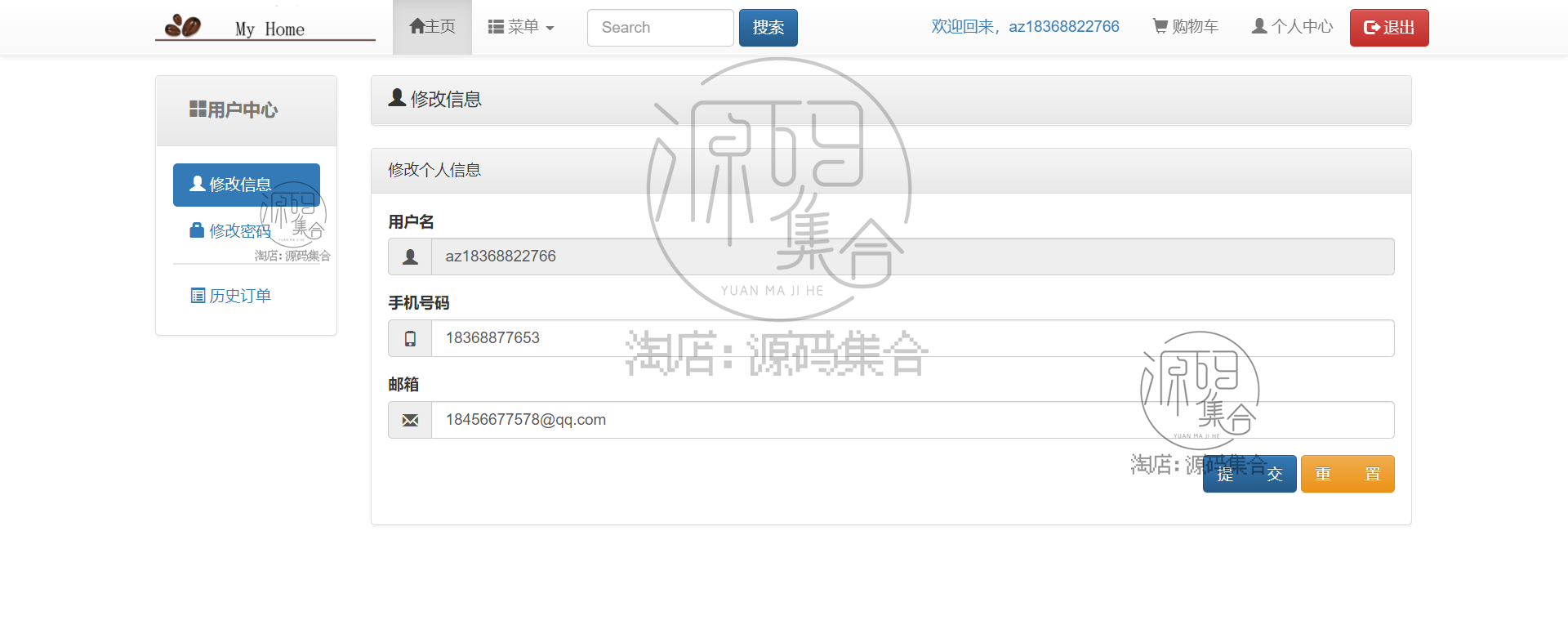The width and height of the screenshot is (1568, 638).
Task: Click the phone number field 18368877653
Action: click(x=912, y=338)
